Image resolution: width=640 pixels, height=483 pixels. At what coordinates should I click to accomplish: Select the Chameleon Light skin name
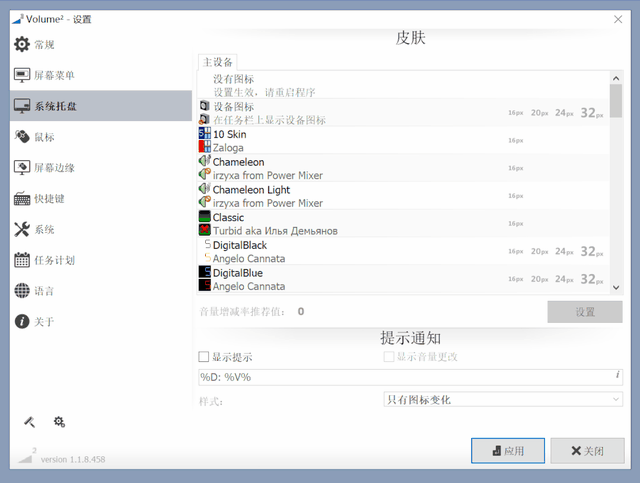251,190
